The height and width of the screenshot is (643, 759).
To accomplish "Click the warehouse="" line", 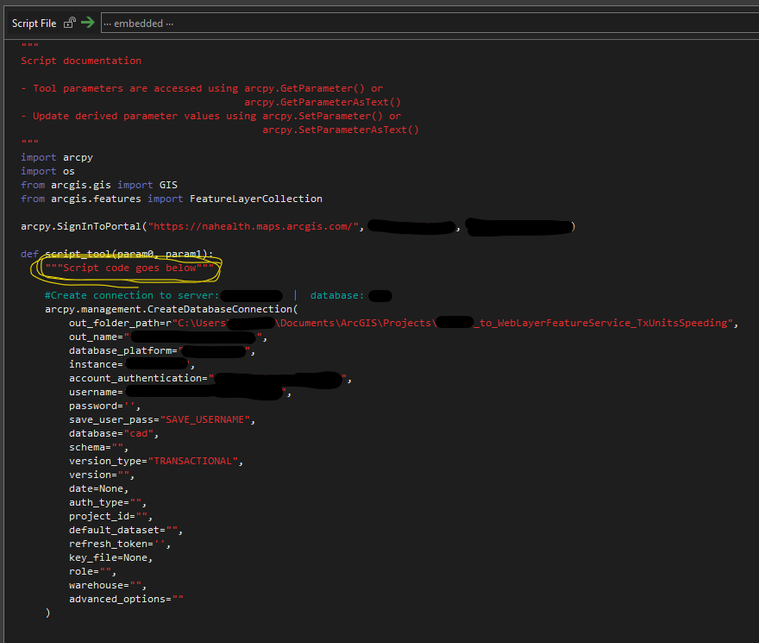I will [x=107, y=585].
